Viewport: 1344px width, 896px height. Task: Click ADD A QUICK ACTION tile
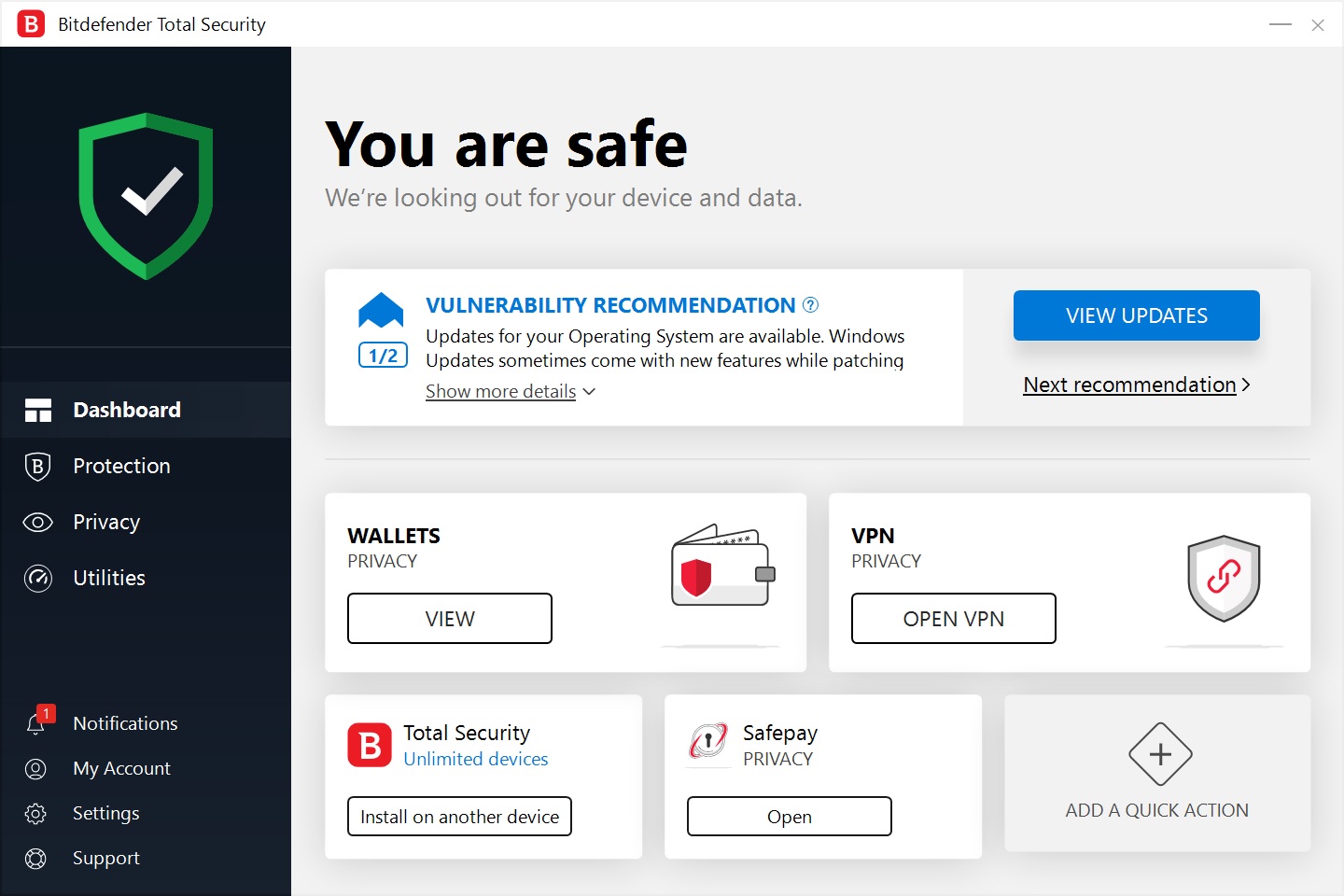click(1157, 773)
